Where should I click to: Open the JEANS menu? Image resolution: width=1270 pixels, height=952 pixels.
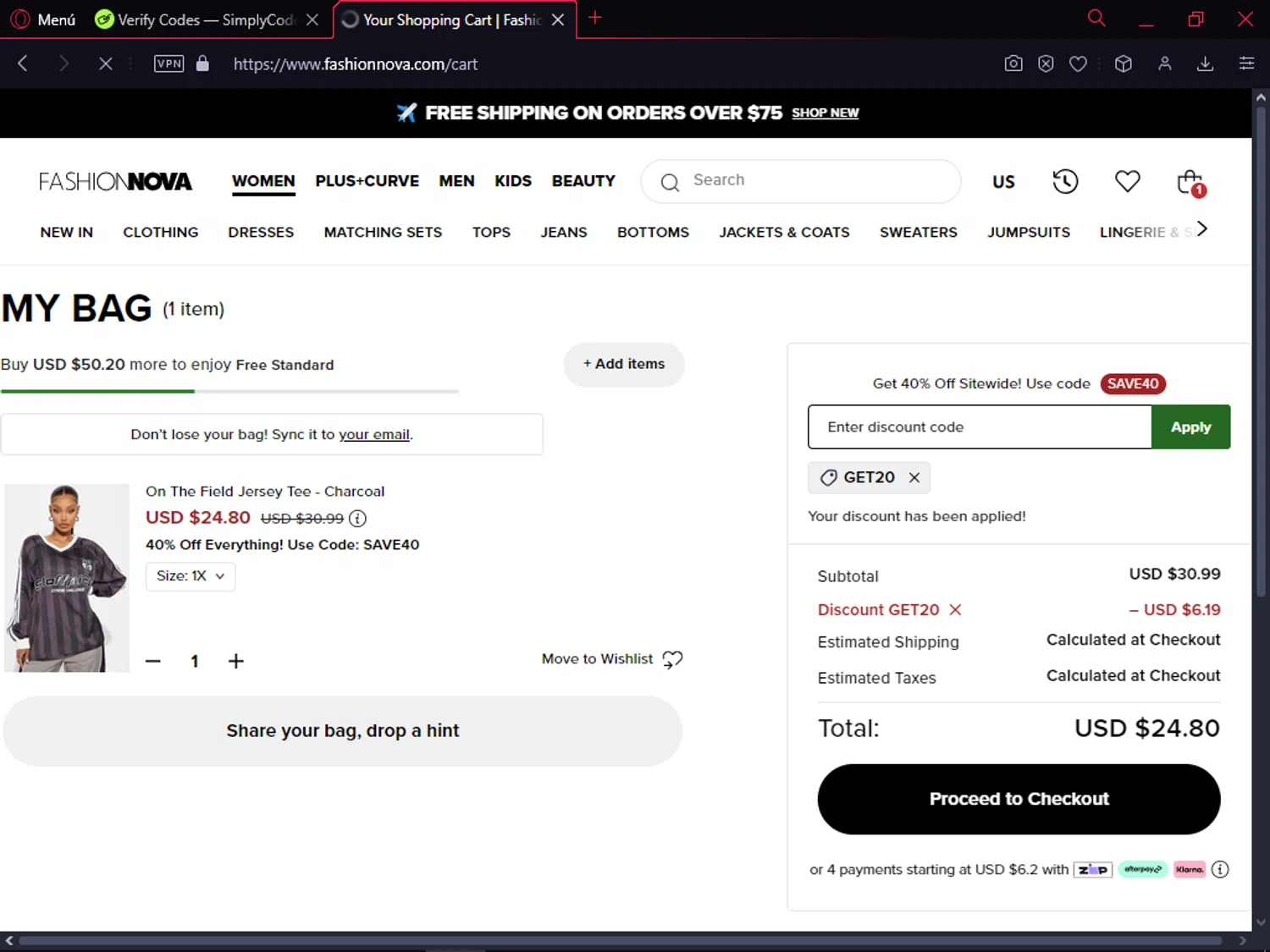click(x=564, y=232)
